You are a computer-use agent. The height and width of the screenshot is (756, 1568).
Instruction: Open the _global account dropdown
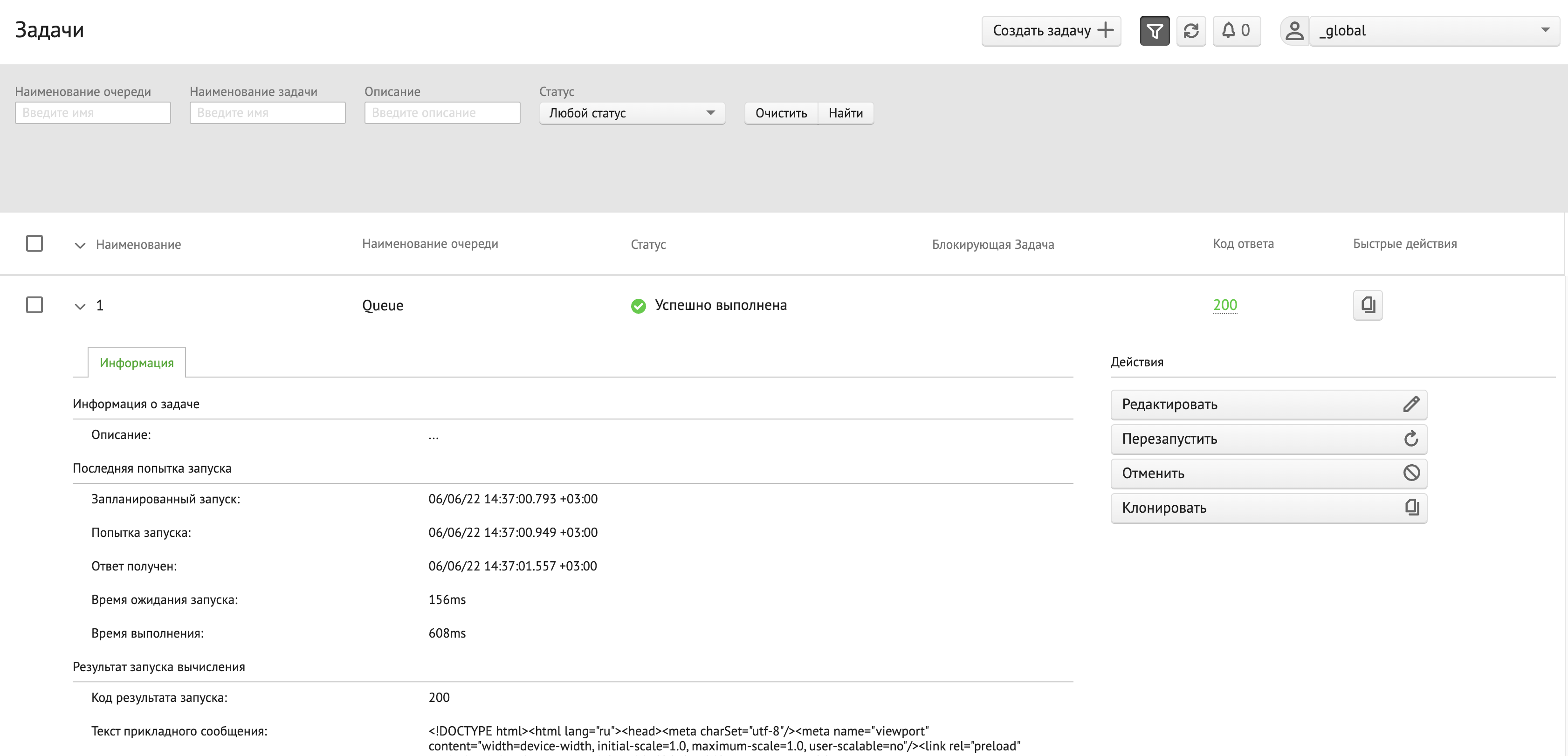tap(1433, 30)
